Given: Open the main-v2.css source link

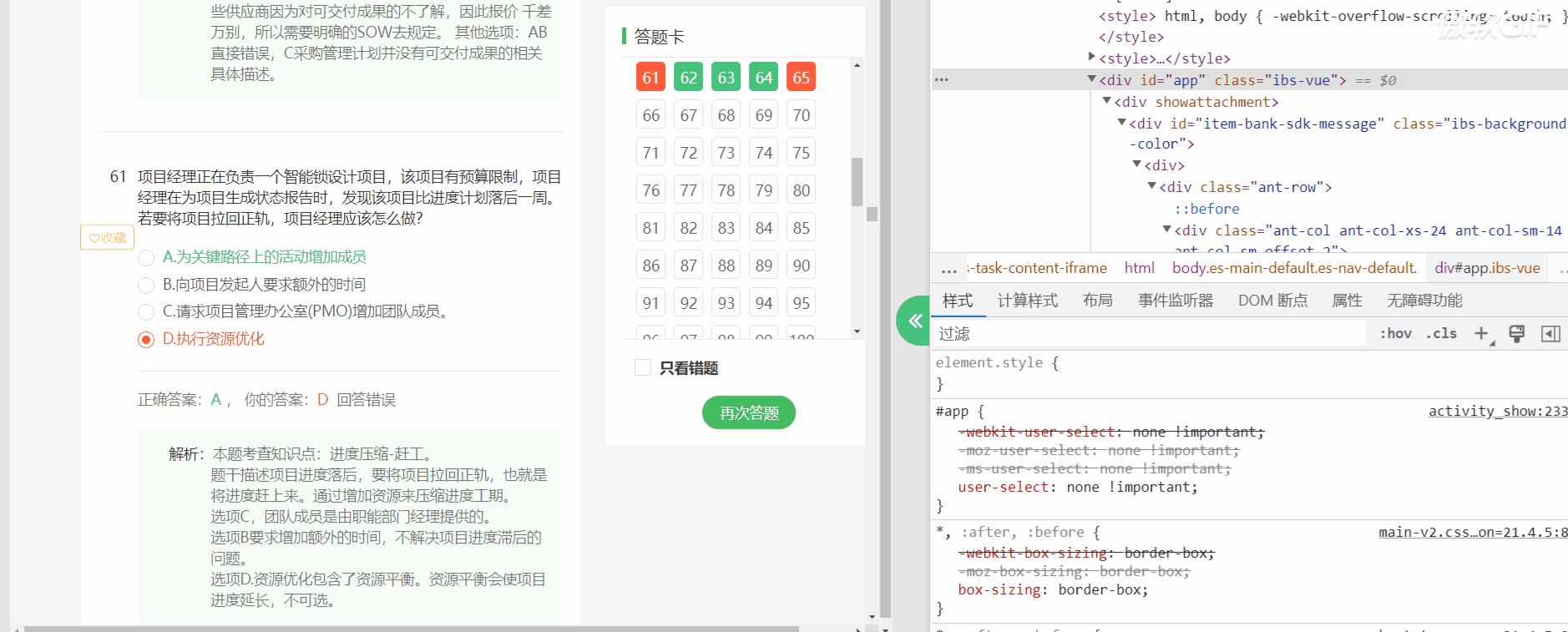Looking at the screenshot, I should [x=1473, y=532].
